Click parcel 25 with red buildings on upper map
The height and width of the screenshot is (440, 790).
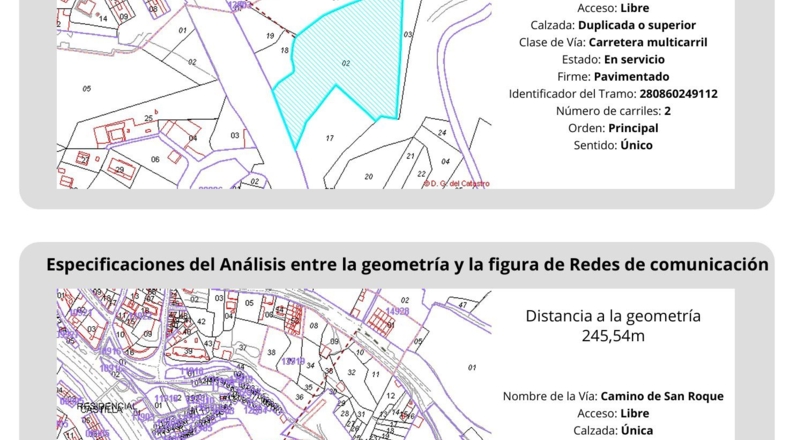tap(148, 118)
